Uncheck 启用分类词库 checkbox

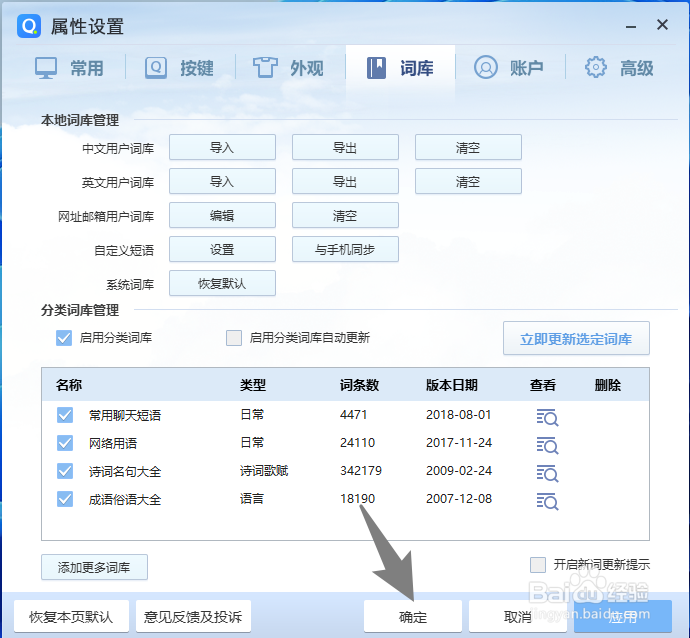[x=64, y=338]
